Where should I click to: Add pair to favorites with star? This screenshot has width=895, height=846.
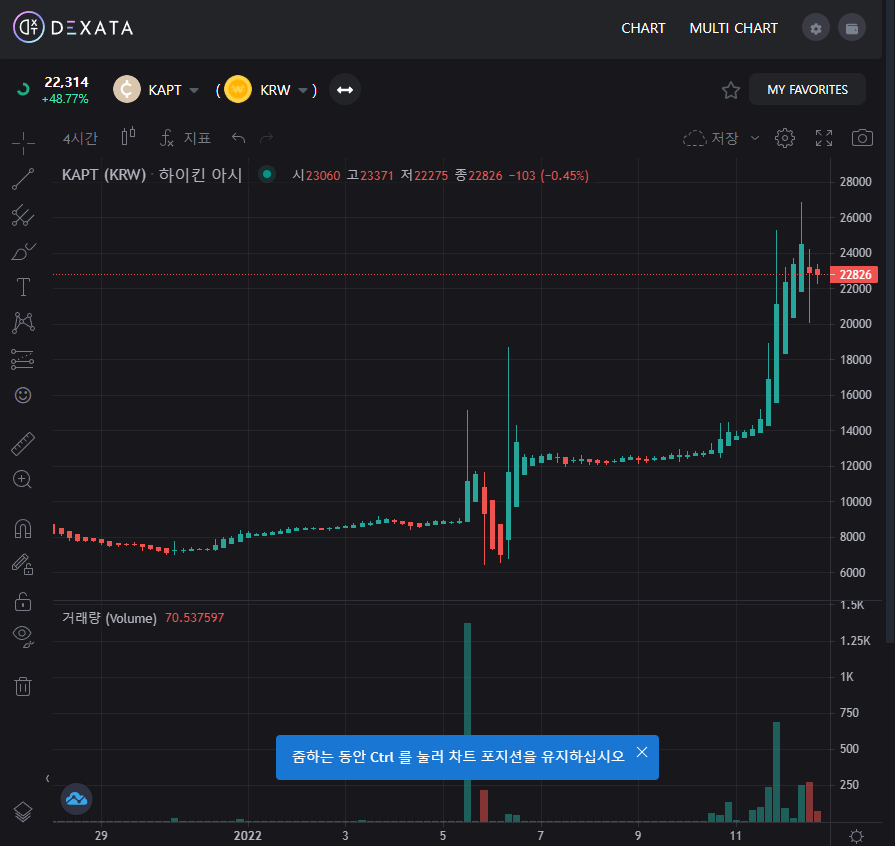(731, 90)
